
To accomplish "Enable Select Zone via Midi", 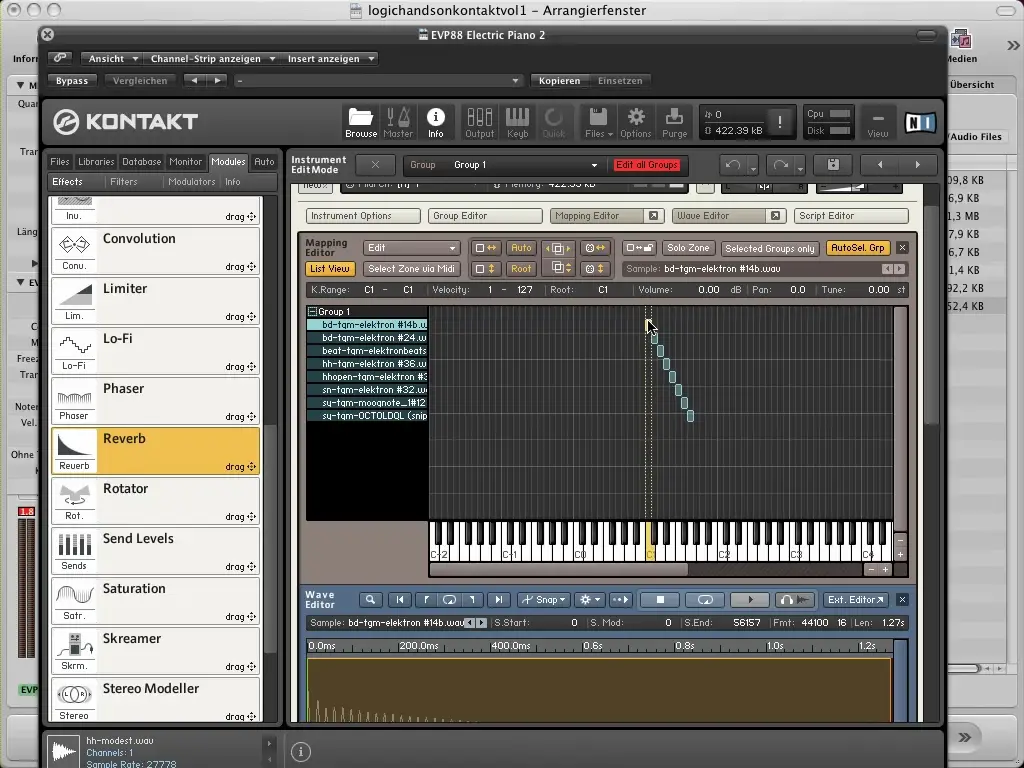I will click(411, 268).
